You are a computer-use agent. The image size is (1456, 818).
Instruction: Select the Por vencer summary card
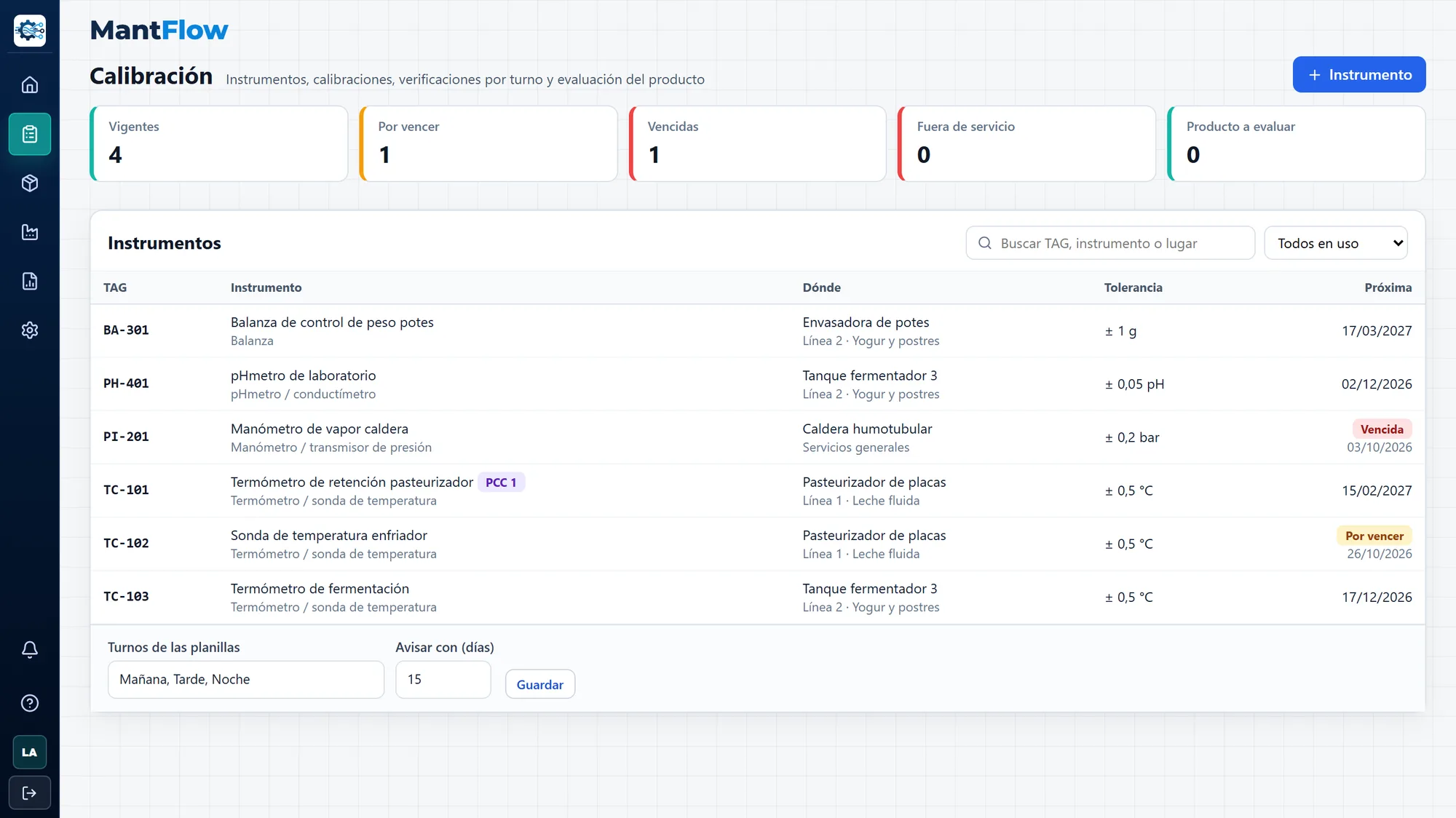(x=488, y=143)
